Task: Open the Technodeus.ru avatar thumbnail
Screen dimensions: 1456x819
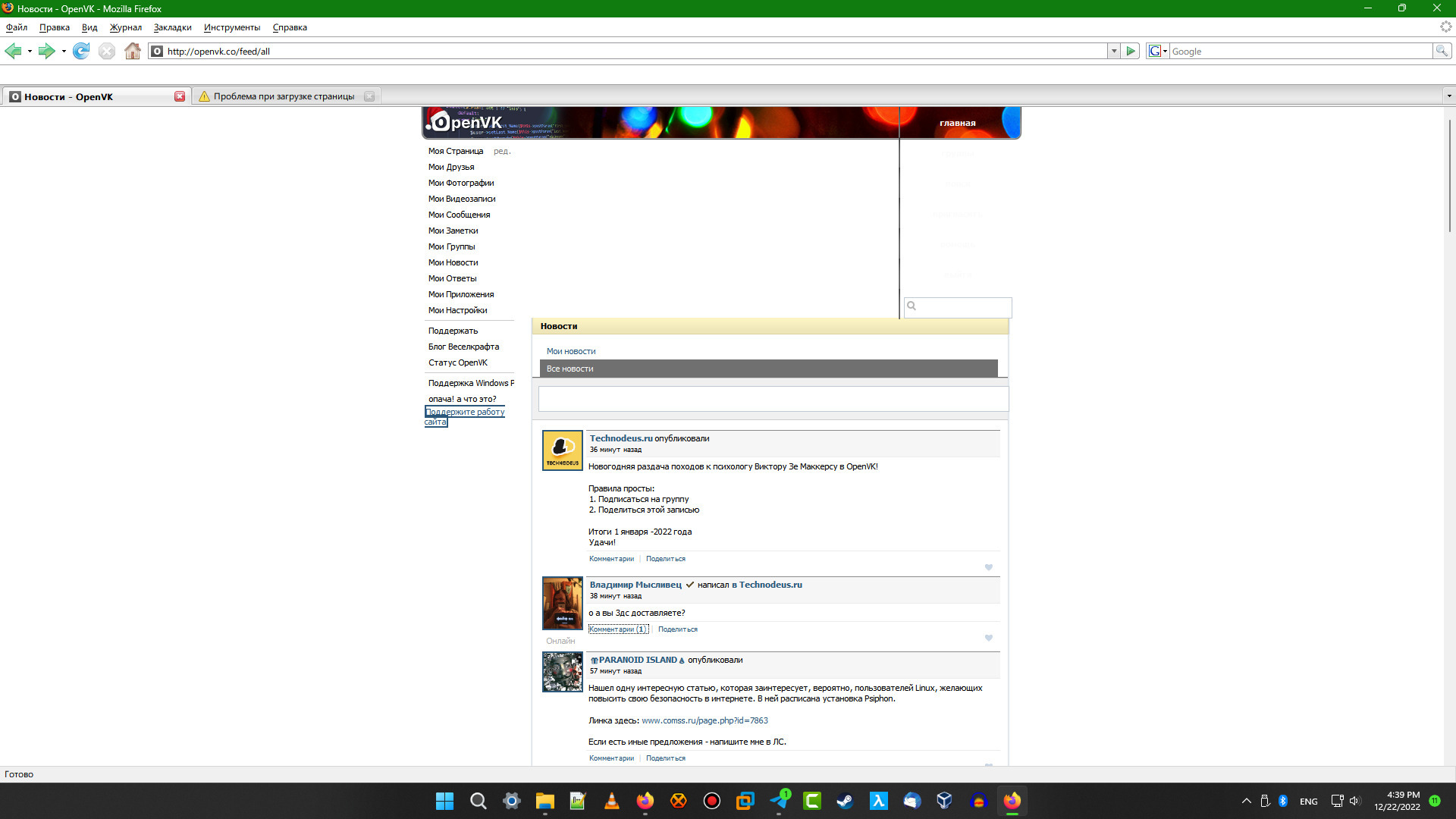Action: (562, 450)
